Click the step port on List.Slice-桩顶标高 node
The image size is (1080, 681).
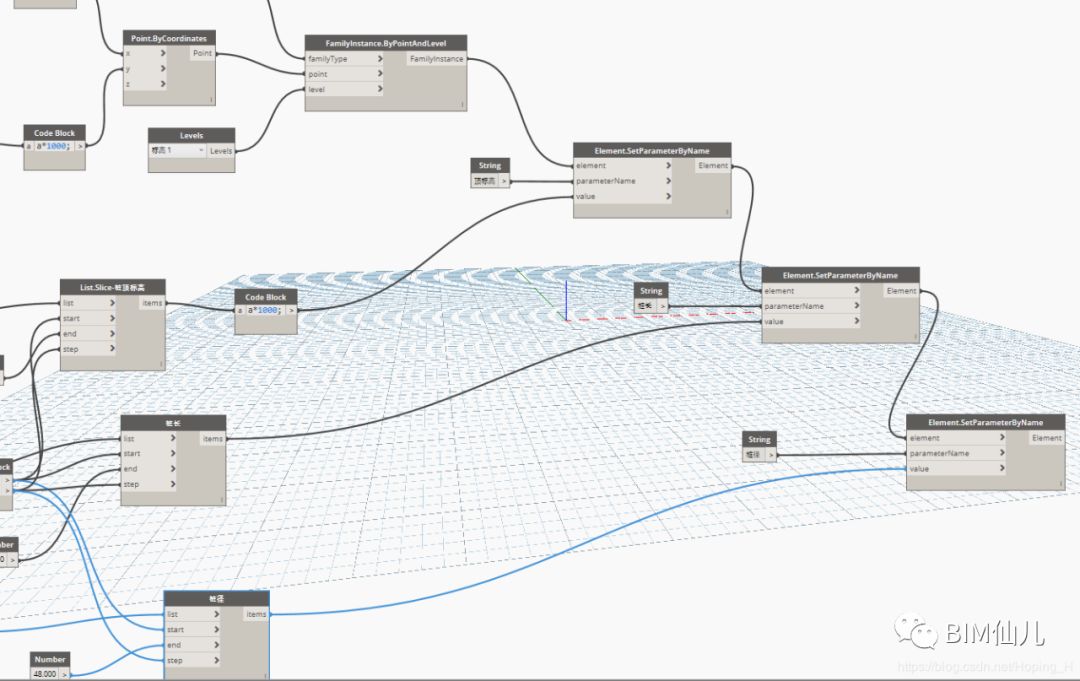click(88, 349)
